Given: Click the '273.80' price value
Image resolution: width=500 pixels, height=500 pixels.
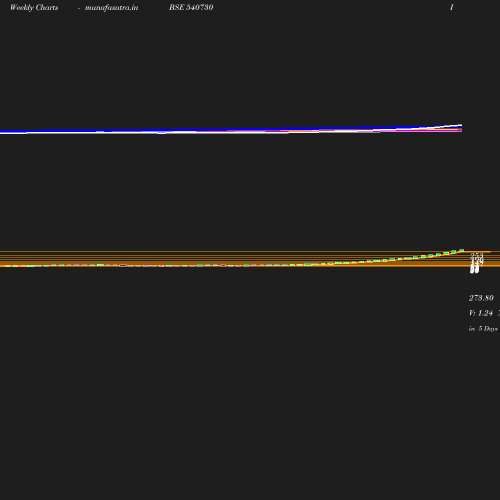Looking at the screenshot, I should (x=481, y=298).
